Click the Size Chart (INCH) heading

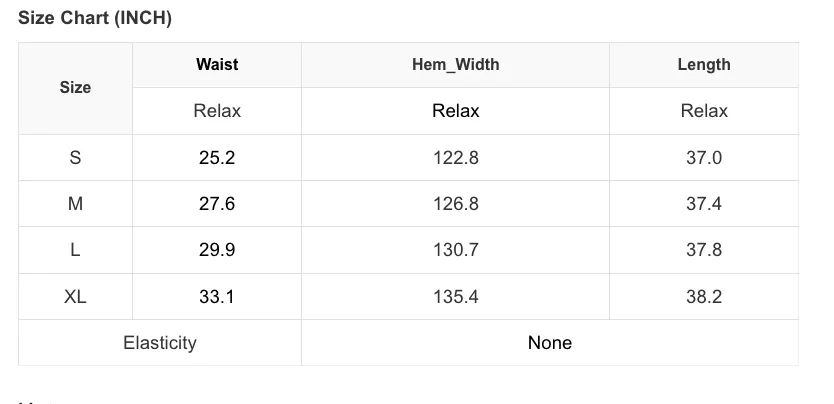point(95,18)
